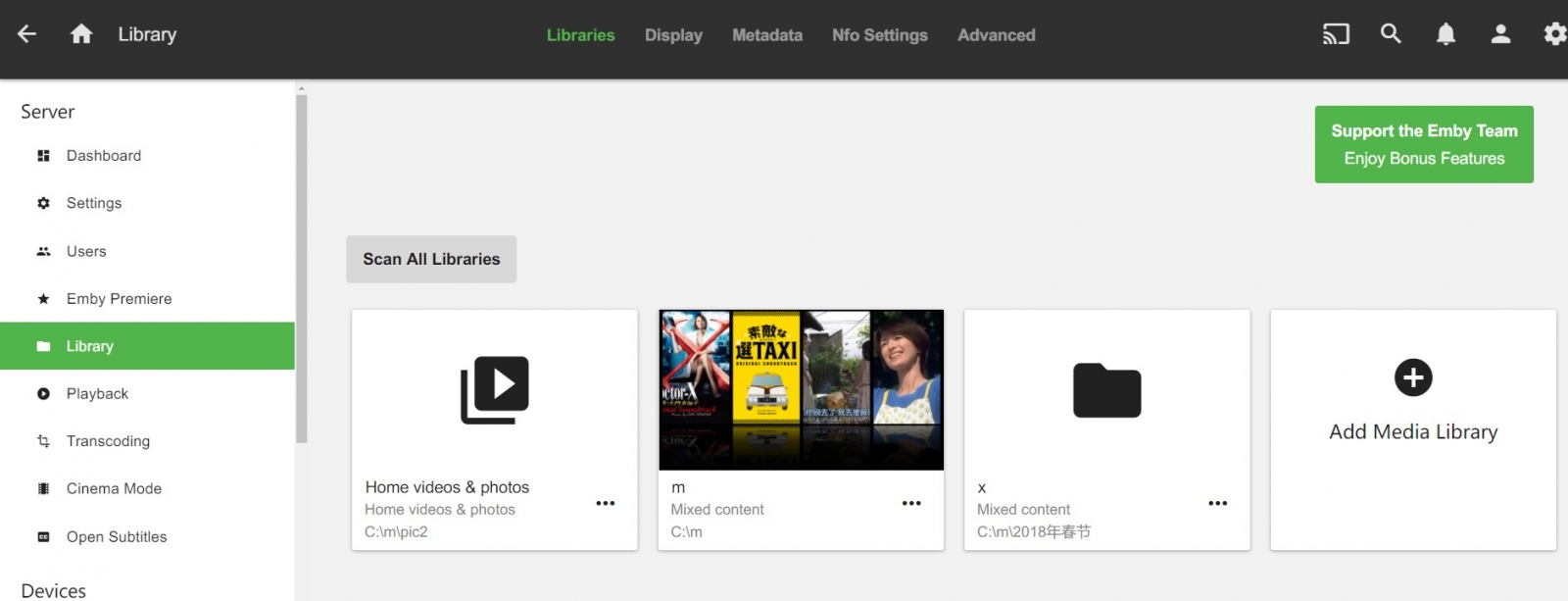Viewport: 1568px width, 601px height.
Task: Click the Server section heading
Action: pyautogui.click(x=48, y=112)
